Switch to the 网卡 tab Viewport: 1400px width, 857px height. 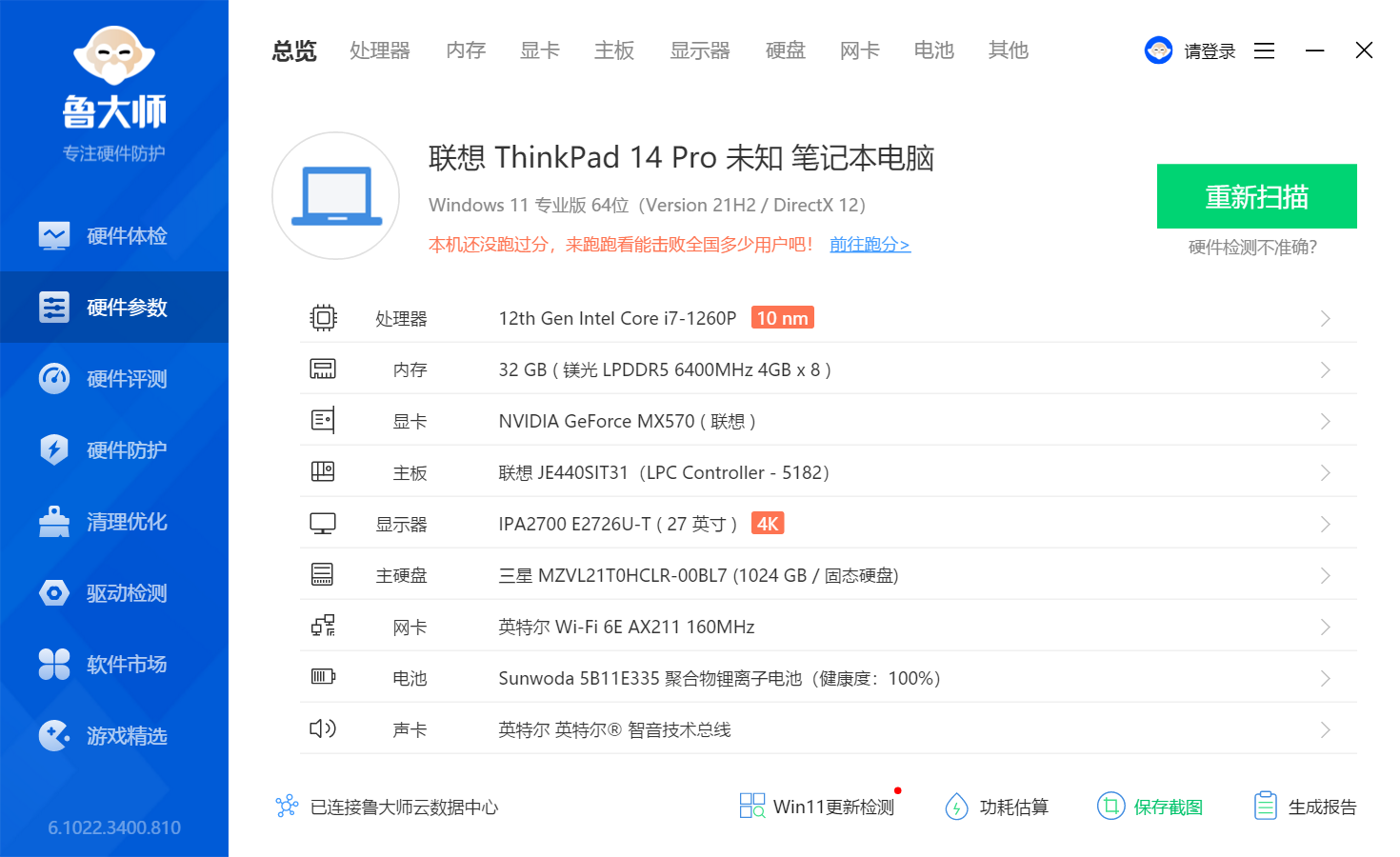(x=860, y=50)
